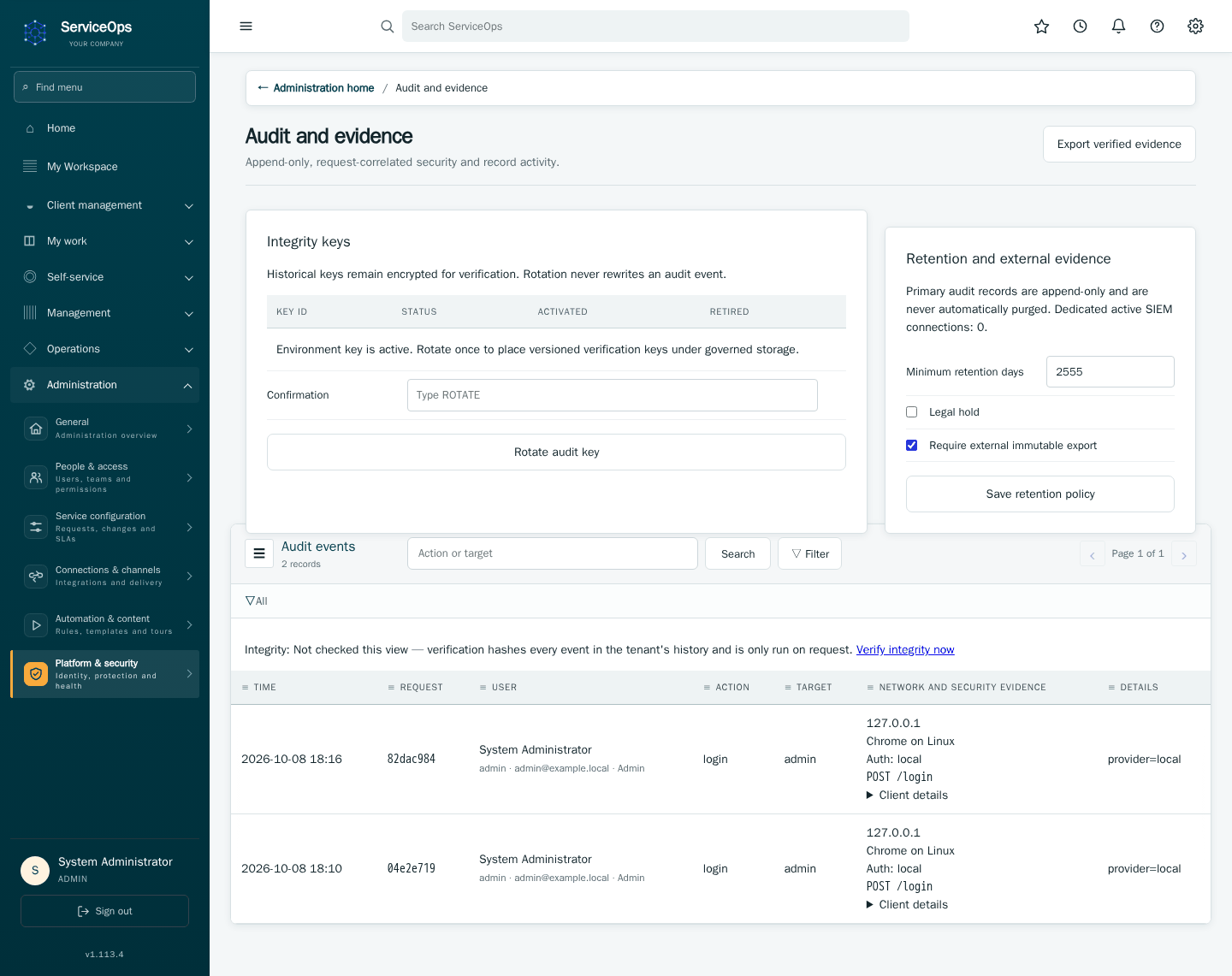This screenshot has width=1232, height=976.
Task: Expand the Management menu
Action: [104, 313]
